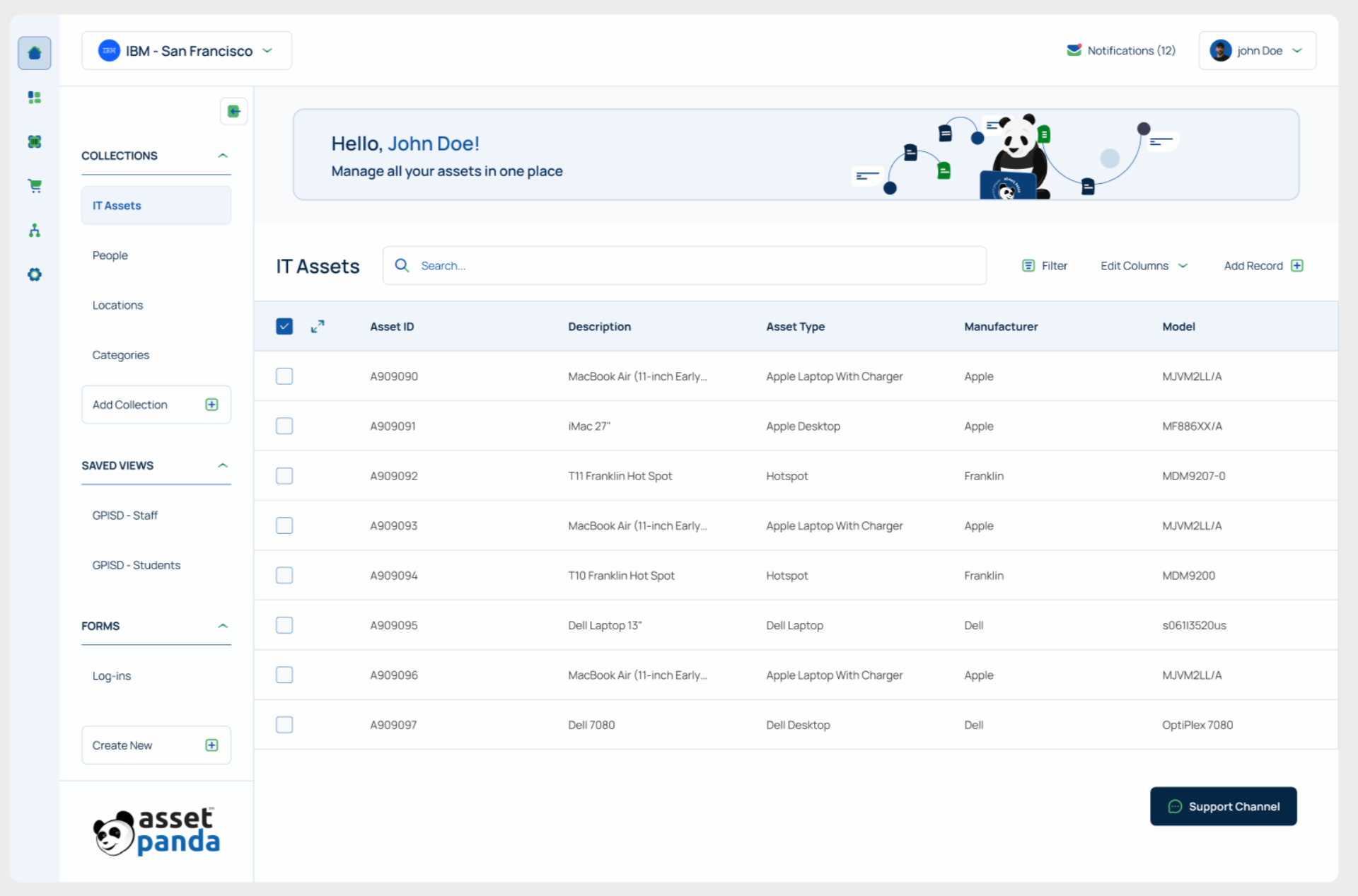This screenshot has width=1358, height=896.
Task: Check the box for asset A909093
Action: coord(284,525)
